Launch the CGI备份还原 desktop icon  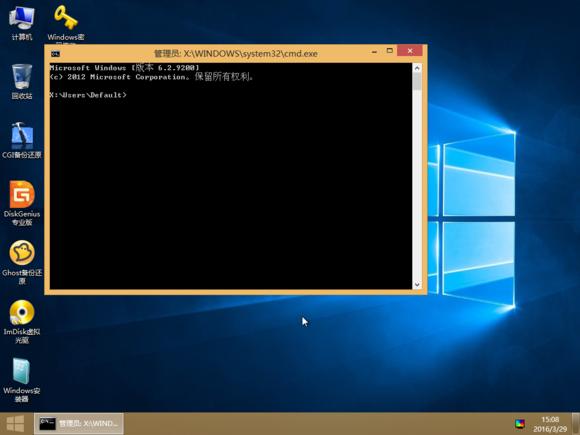coord(22,140)
